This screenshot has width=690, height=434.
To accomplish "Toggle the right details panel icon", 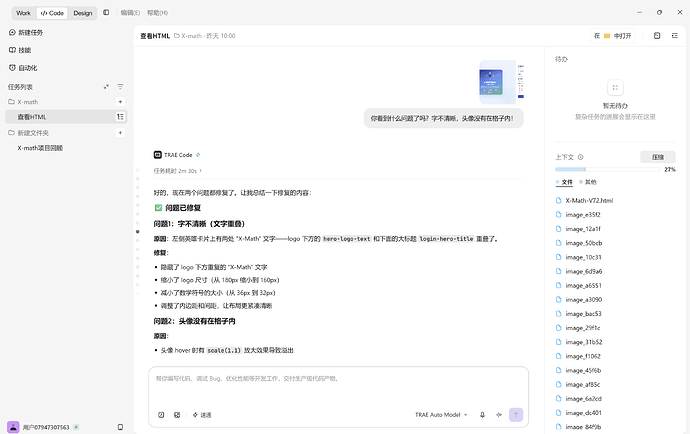I will pyautogui.click(x=675, y=36).
